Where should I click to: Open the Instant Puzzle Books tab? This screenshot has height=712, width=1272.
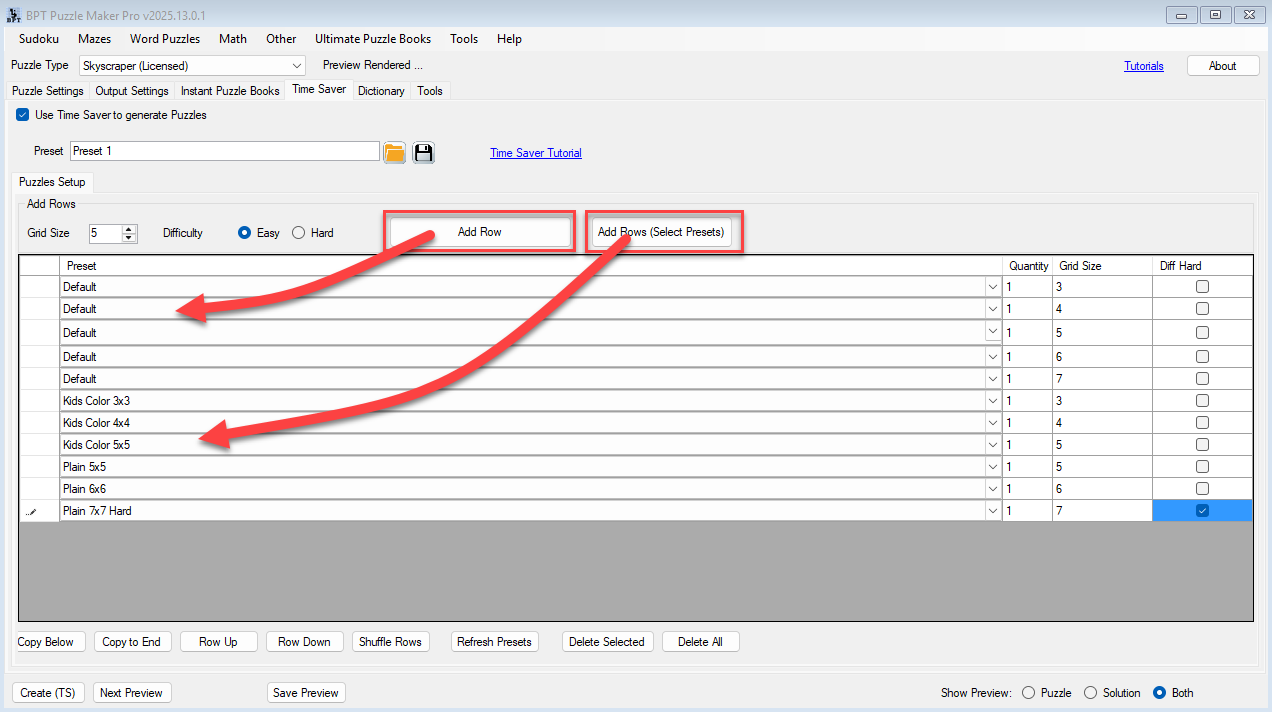[230, 91]
